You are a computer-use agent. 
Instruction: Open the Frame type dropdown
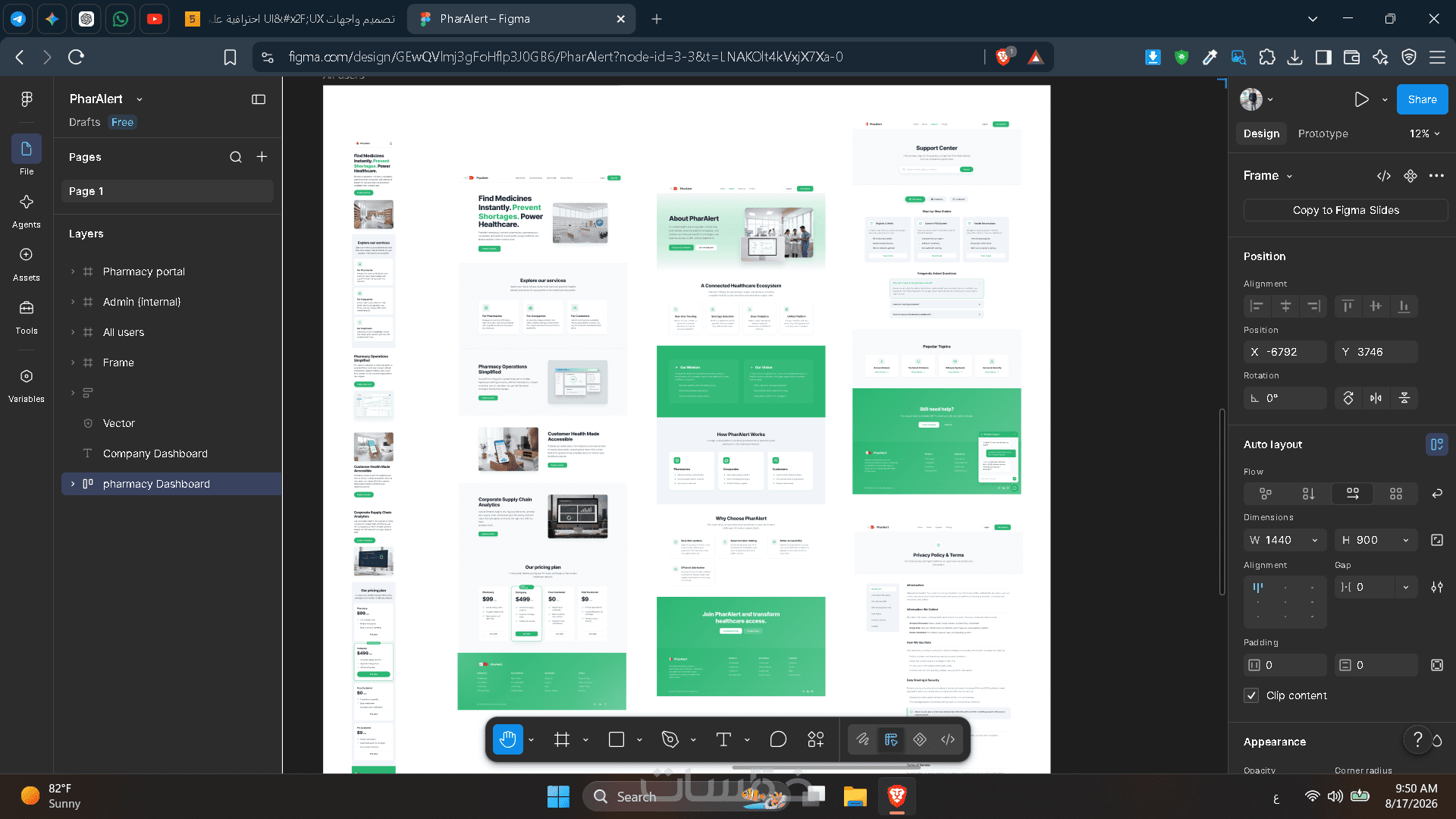click(x=1289, y=176)
